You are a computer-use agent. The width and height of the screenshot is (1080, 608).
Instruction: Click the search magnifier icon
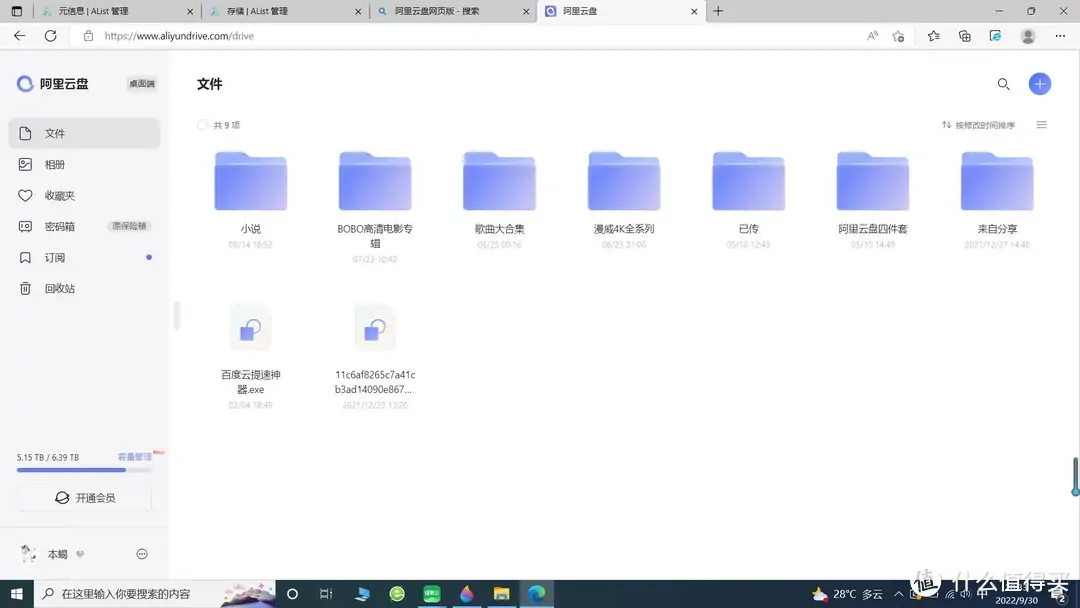click(1003, 84)
